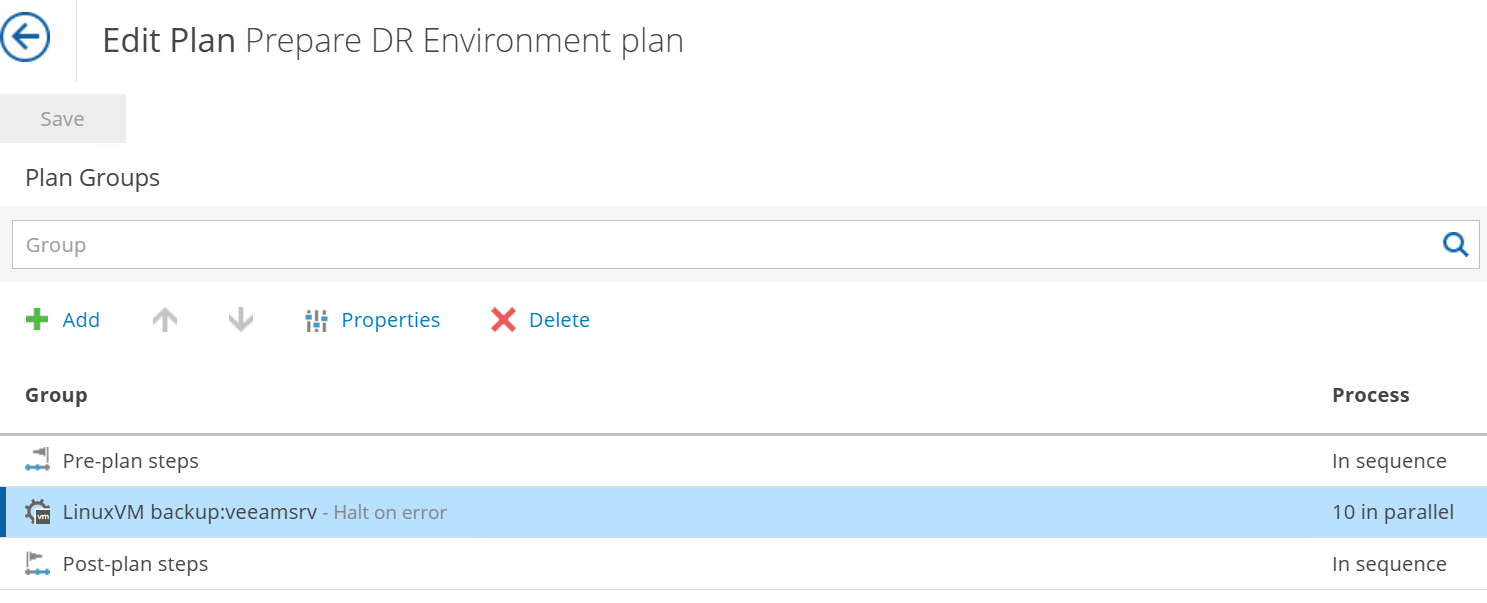Save the Prepare DR Environment plan
The image size is (1487, 603).
click(62, 118)
